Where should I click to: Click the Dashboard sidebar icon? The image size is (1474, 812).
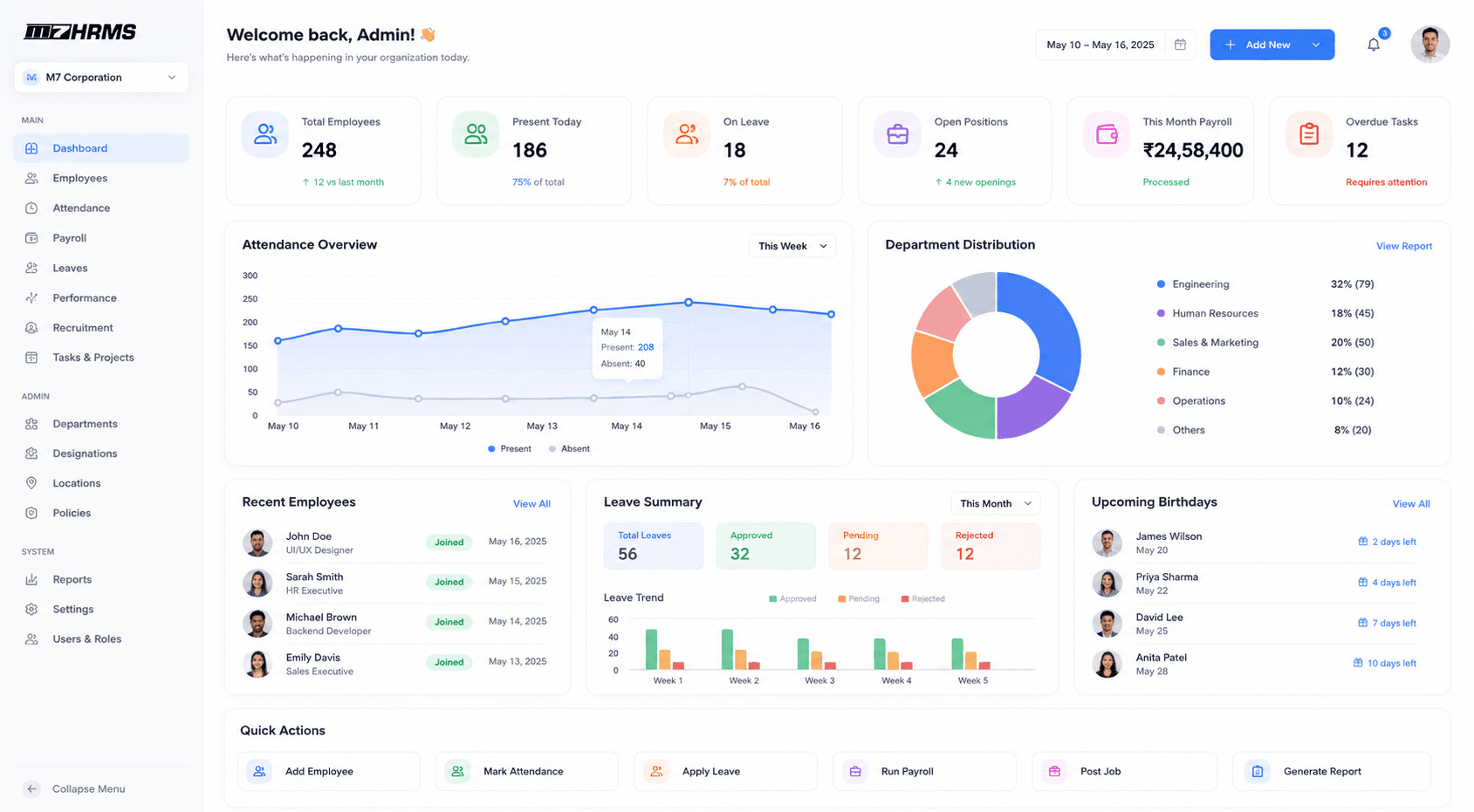point(31,148)
